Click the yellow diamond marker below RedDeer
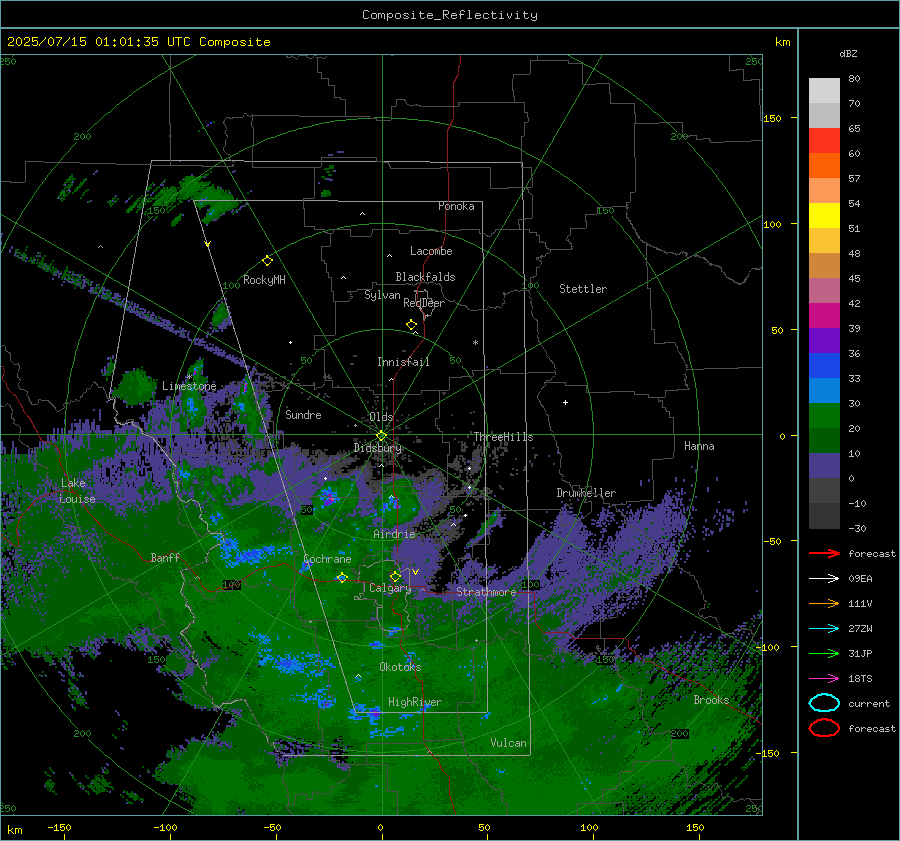 click(x=411, y=325)
